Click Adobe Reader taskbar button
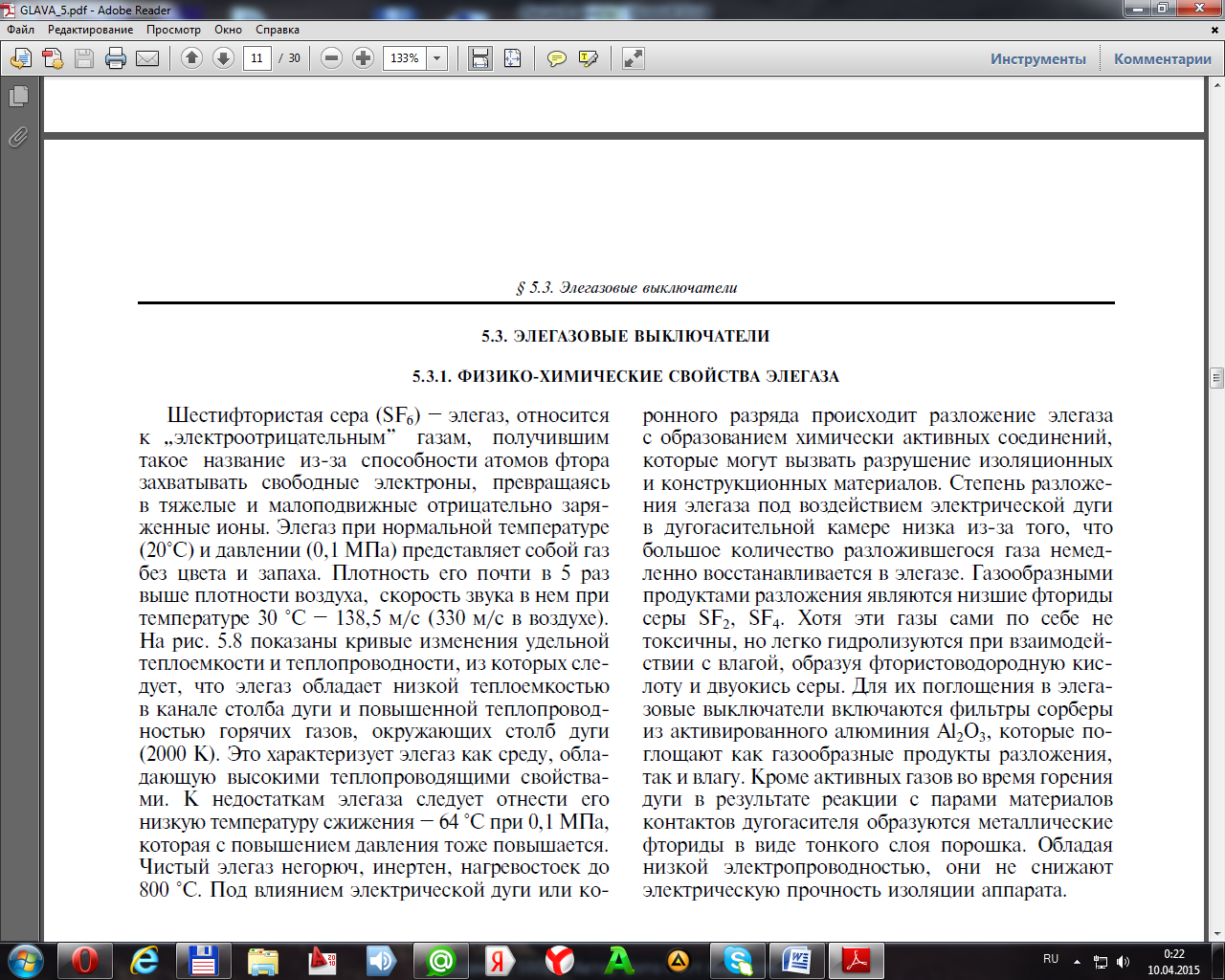 (857, 960)
